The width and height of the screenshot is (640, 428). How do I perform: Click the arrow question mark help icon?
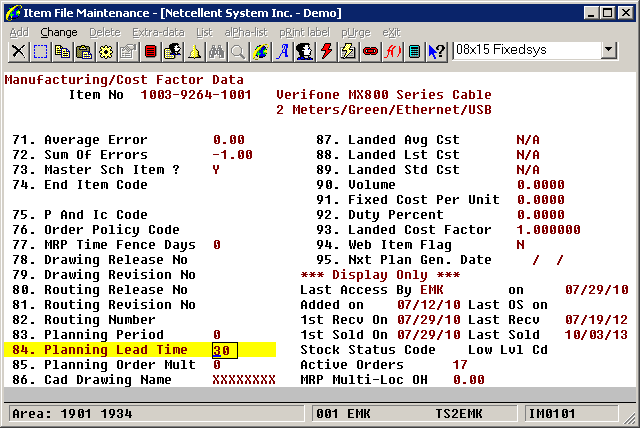436,51
